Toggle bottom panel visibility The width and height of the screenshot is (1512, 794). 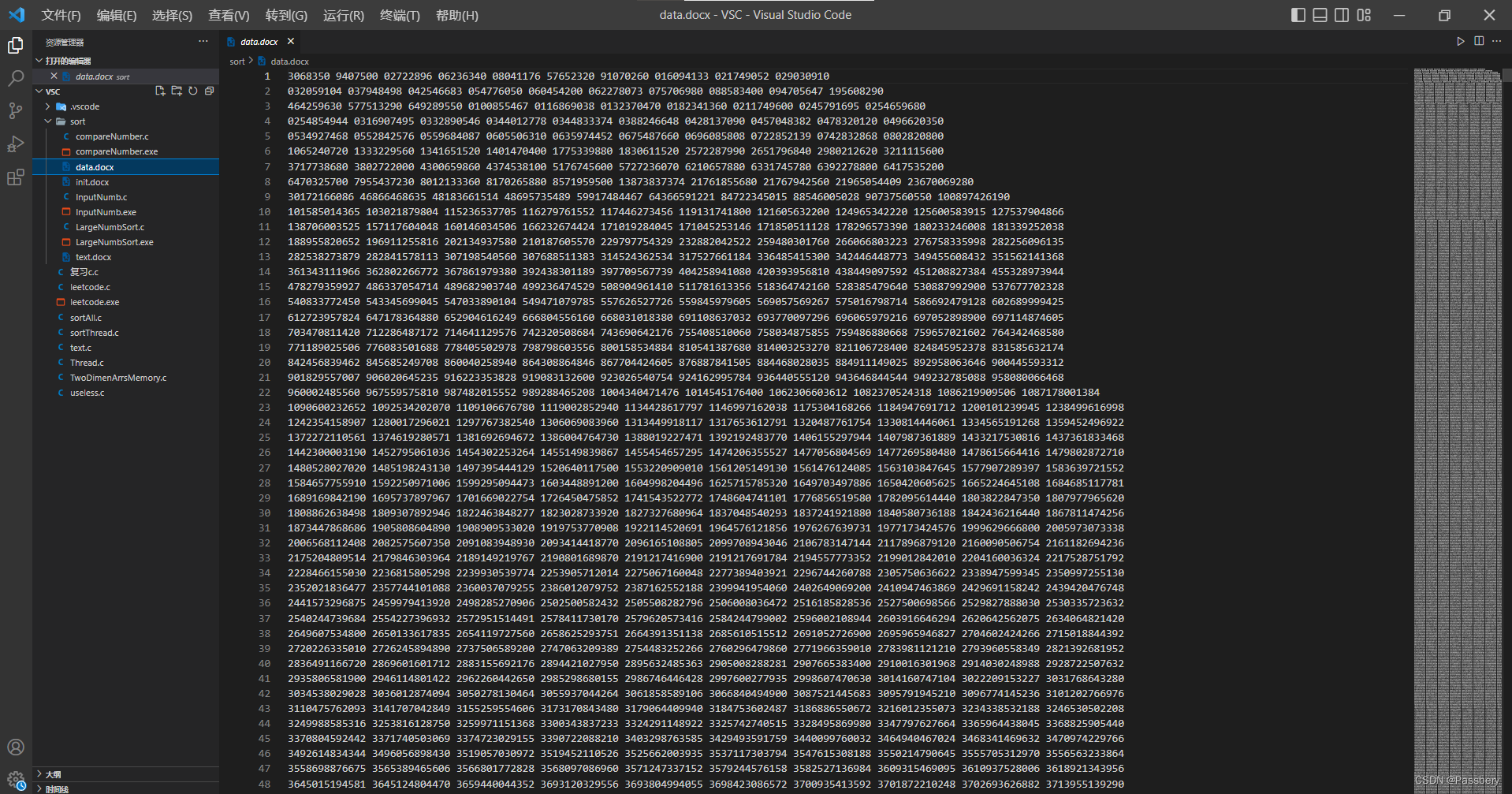click(1320, 15)
